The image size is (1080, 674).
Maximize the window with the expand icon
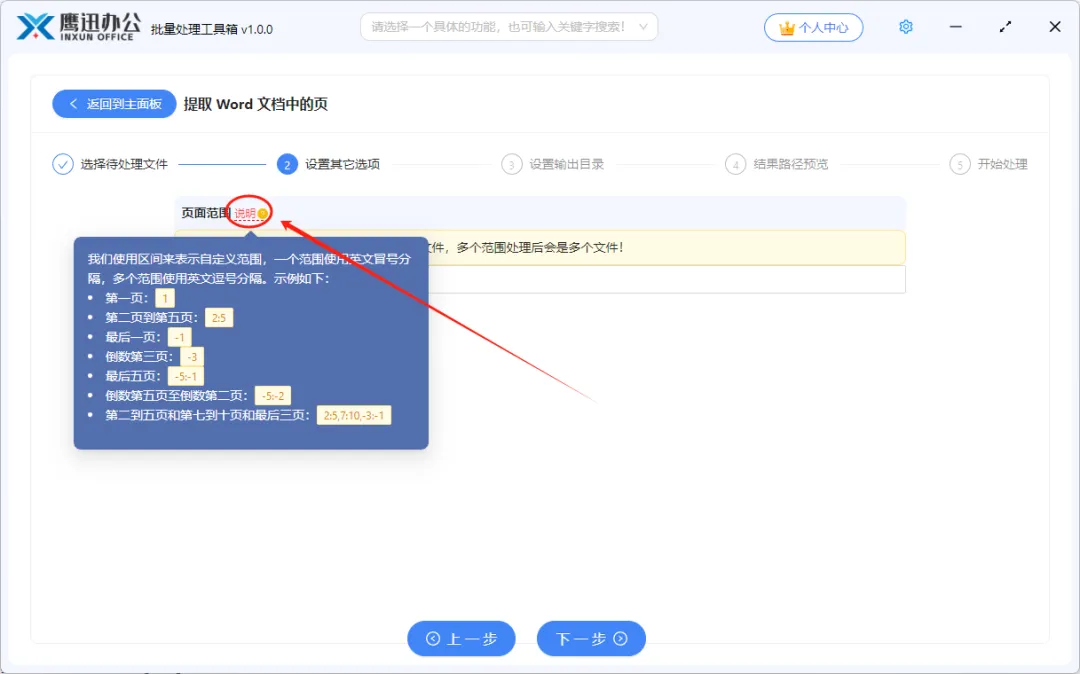(1005, 27)
